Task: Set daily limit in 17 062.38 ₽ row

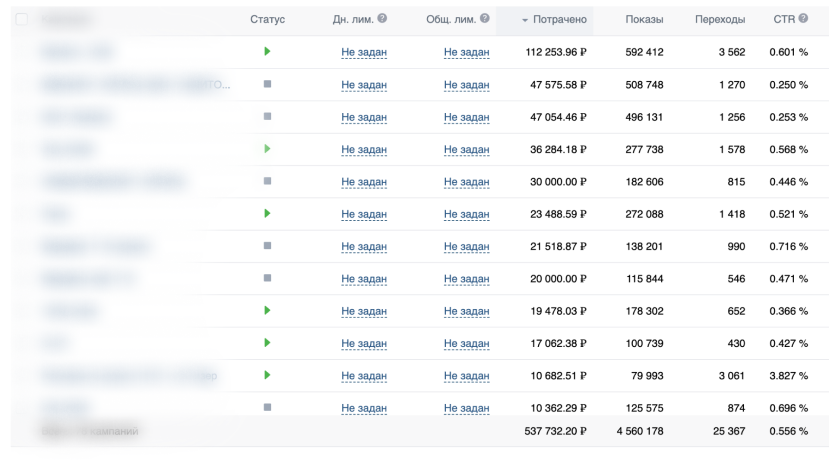Action: coord(364,344)
